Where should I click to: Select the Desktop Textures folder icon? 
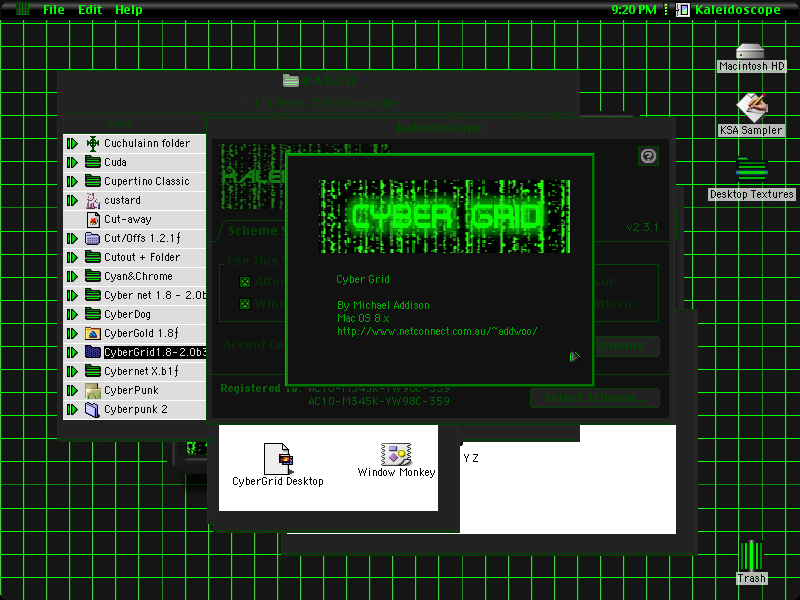pos(751,170)
